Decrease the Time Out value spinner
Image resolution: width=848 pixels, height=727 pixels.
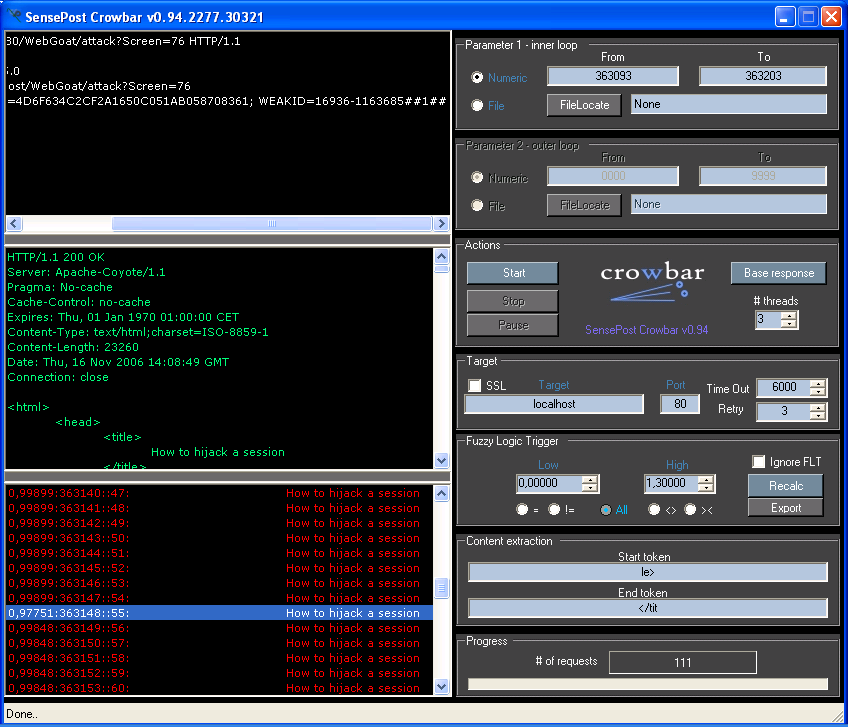coord(818,393)
